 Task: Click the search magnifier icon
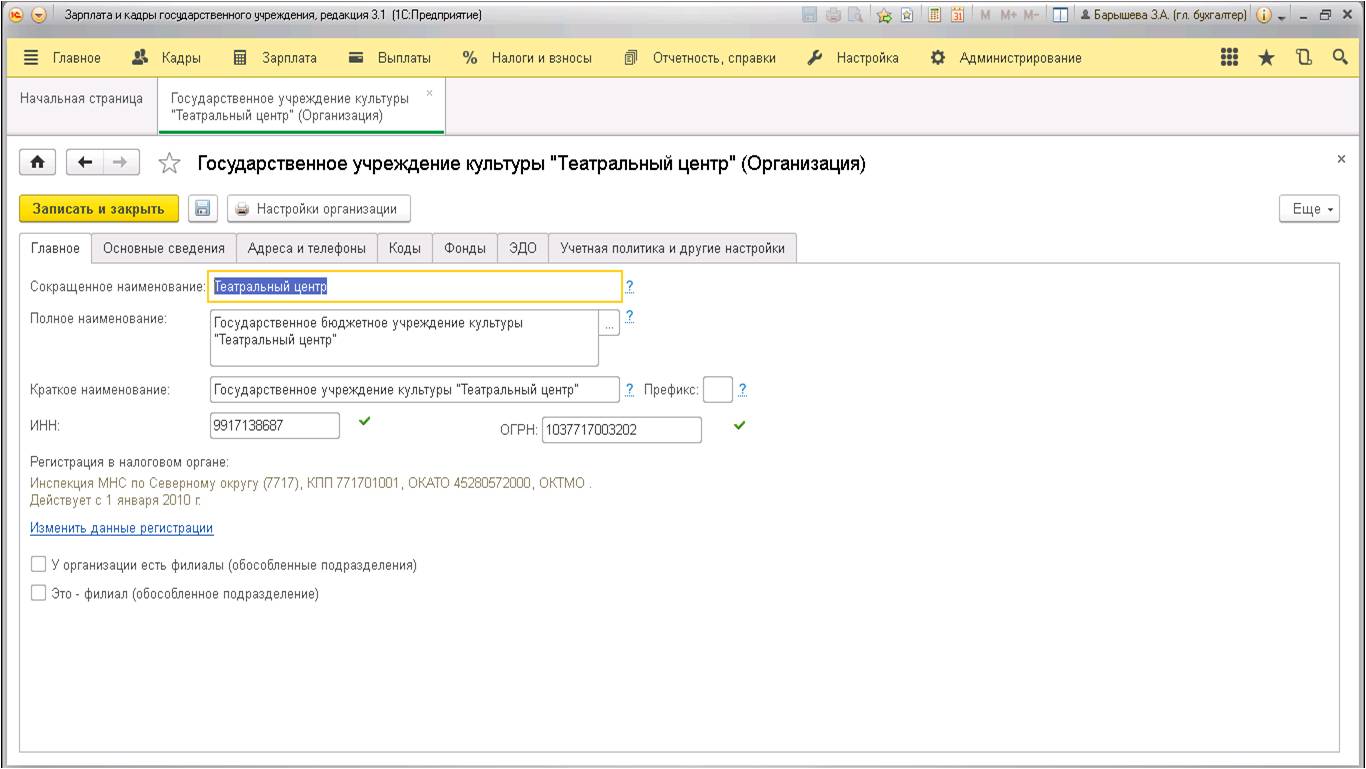[x=1340, y=58]
